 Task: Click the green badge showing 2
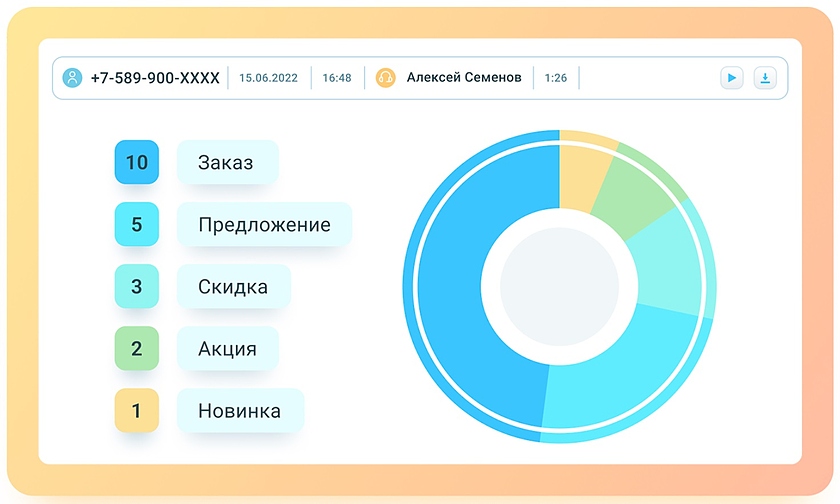[x=137, y=349]
